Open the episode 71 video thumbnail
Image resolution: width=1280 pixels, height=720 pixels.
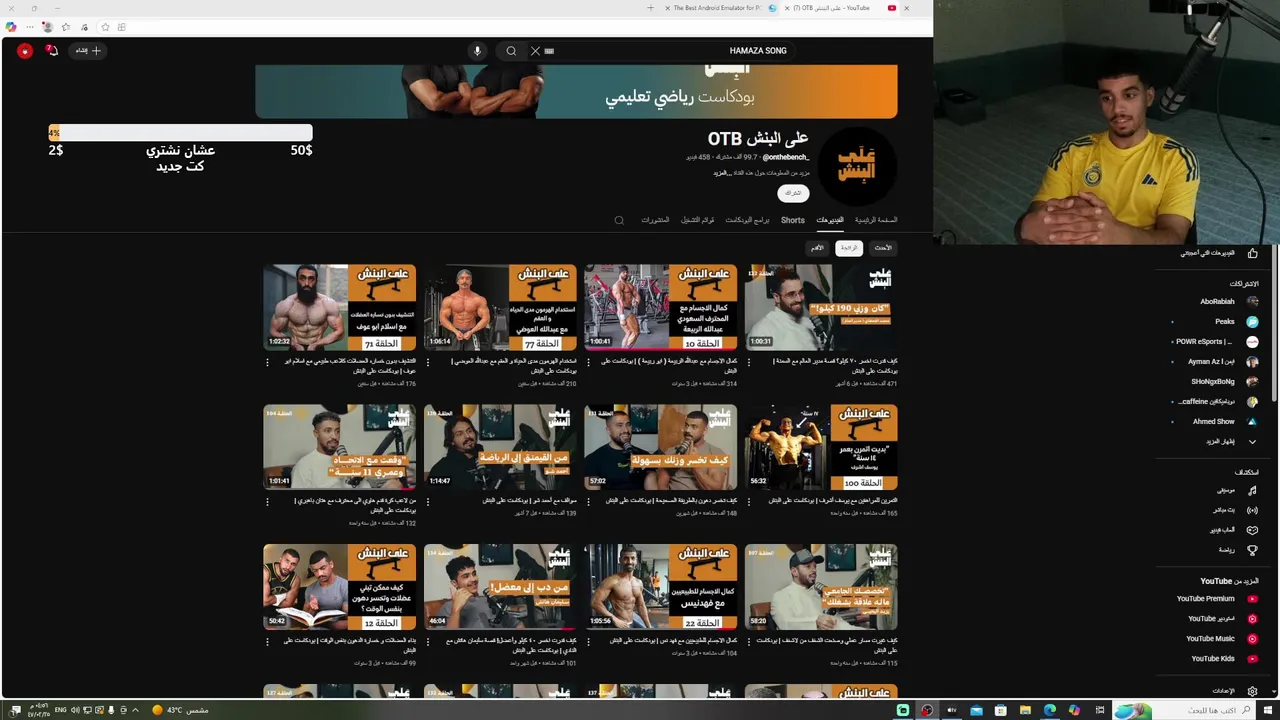pyautogui.click(x=340, y=307)
